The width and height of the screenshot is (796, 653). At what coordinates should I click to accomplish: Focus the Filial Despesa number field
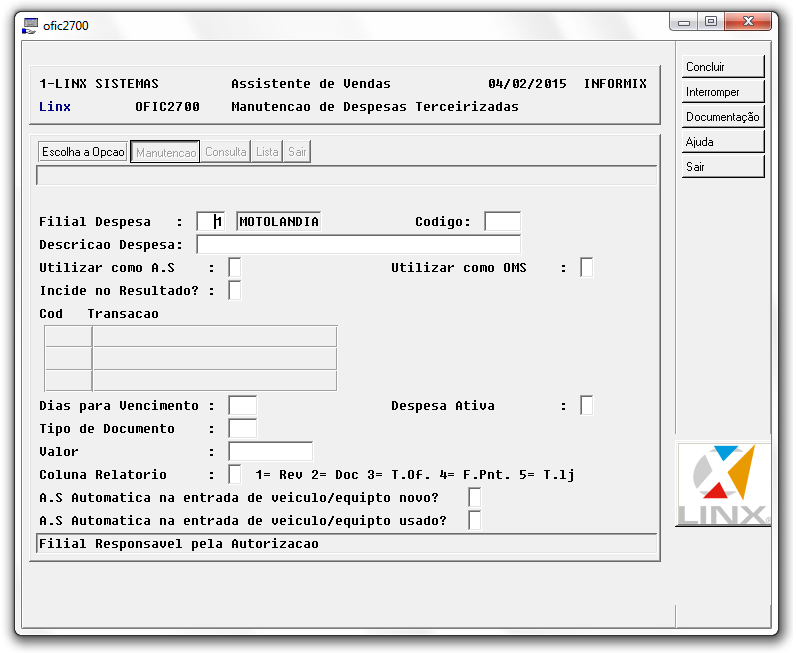(210, 221)
